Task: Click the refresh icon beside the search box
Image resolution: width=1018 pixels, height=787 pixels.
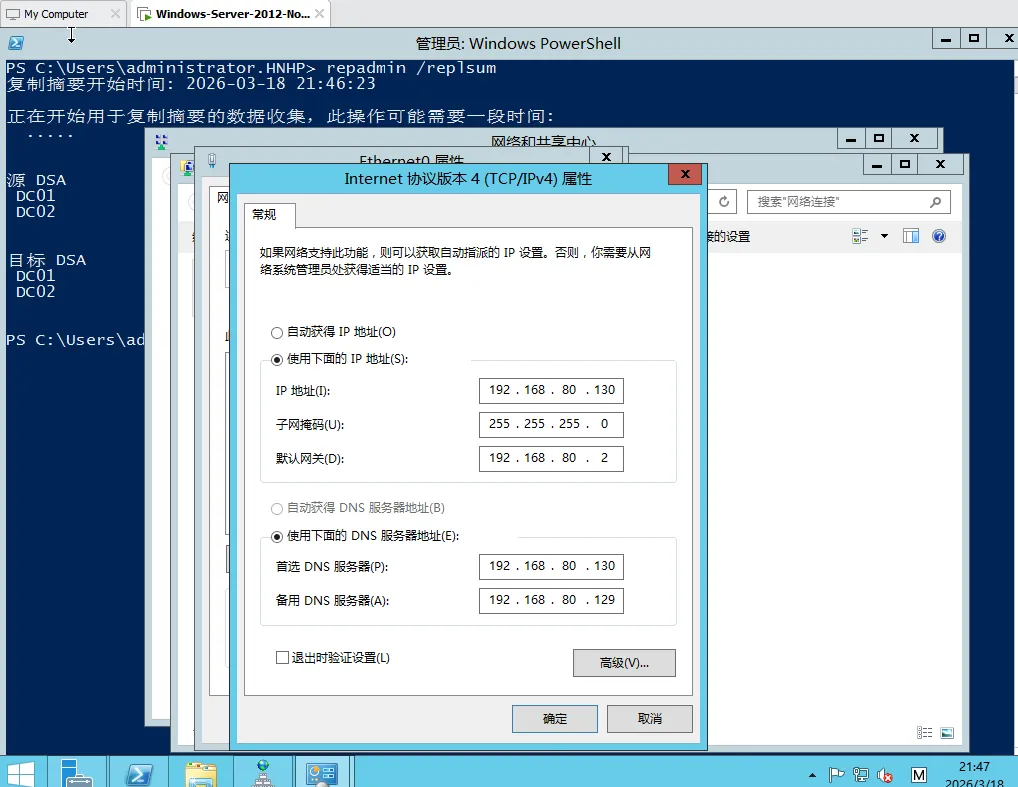Action: pyautogui.click(x=722, y=201)
